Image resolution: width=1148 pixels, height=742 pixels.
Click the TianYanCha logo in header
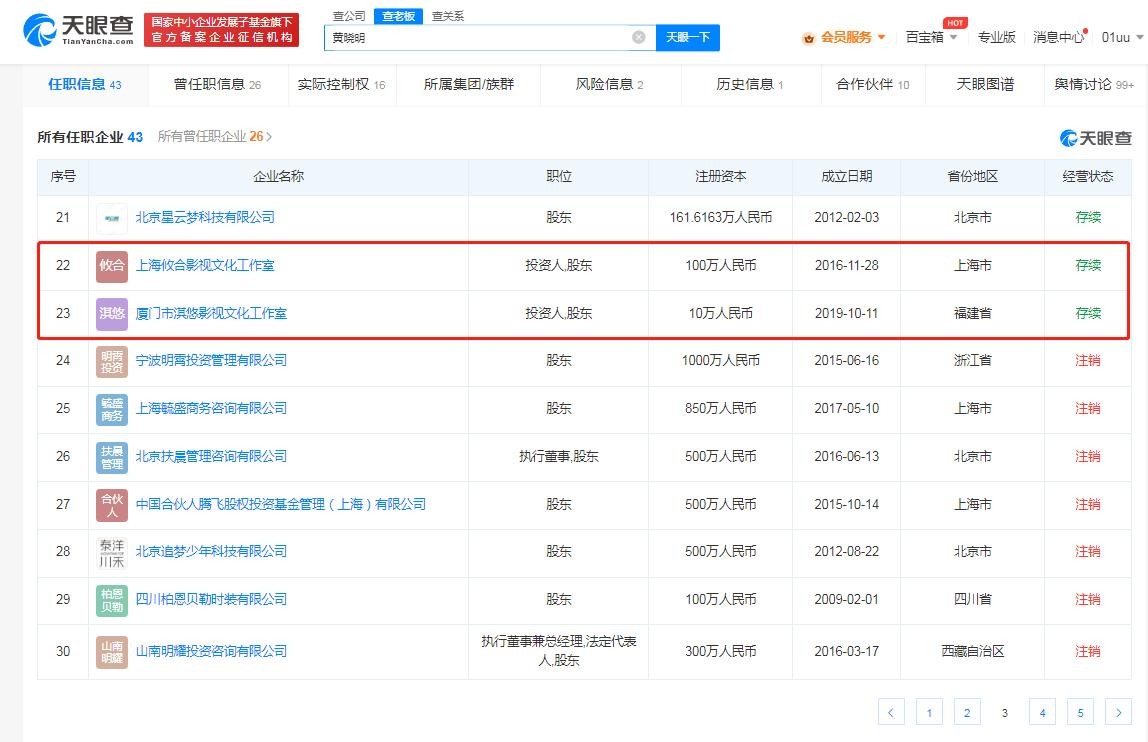click(x=78, y=29)
